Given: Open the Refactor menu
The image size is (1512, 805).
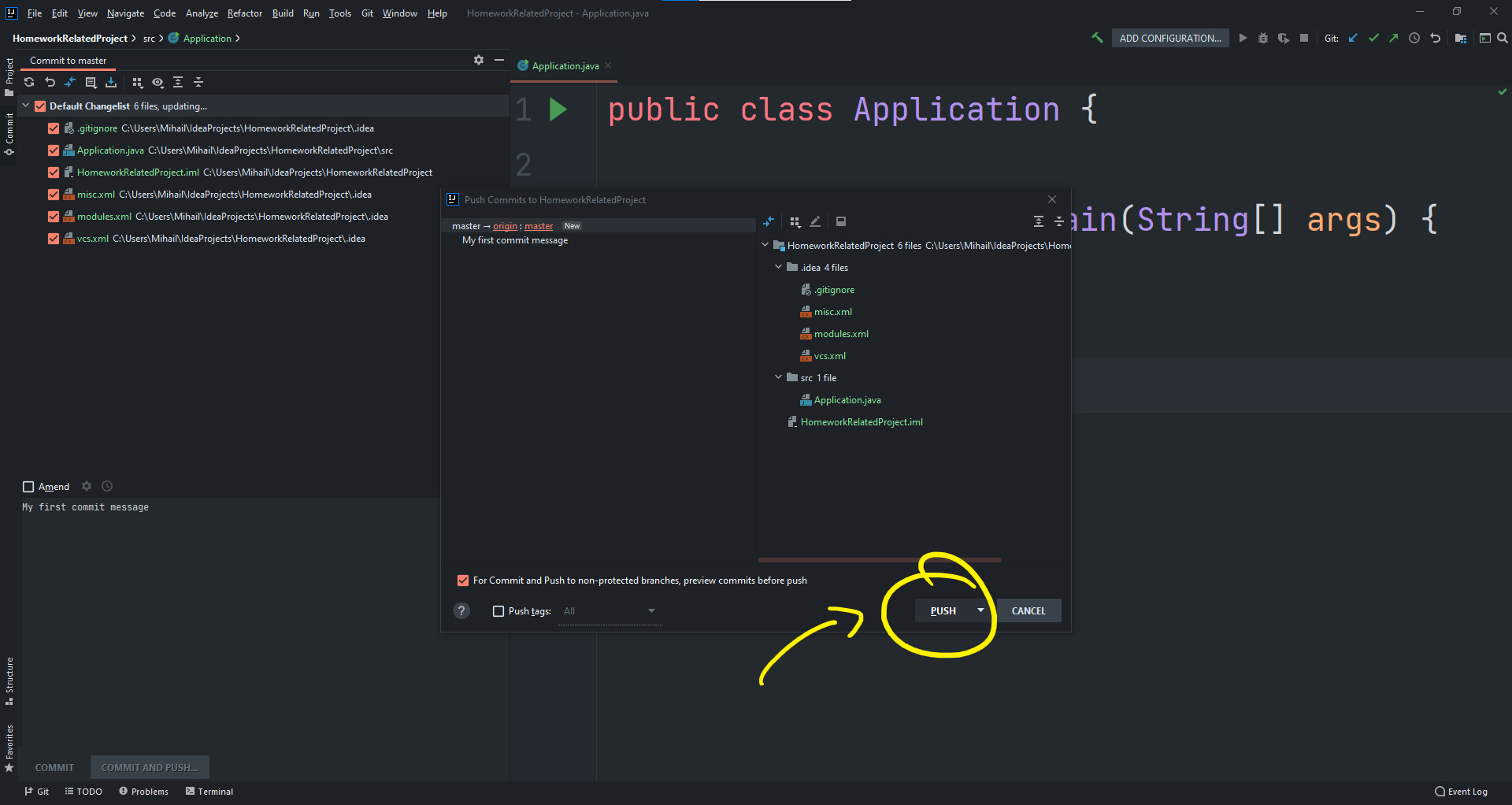Looking at the screenshot, I should pos(245,13).
